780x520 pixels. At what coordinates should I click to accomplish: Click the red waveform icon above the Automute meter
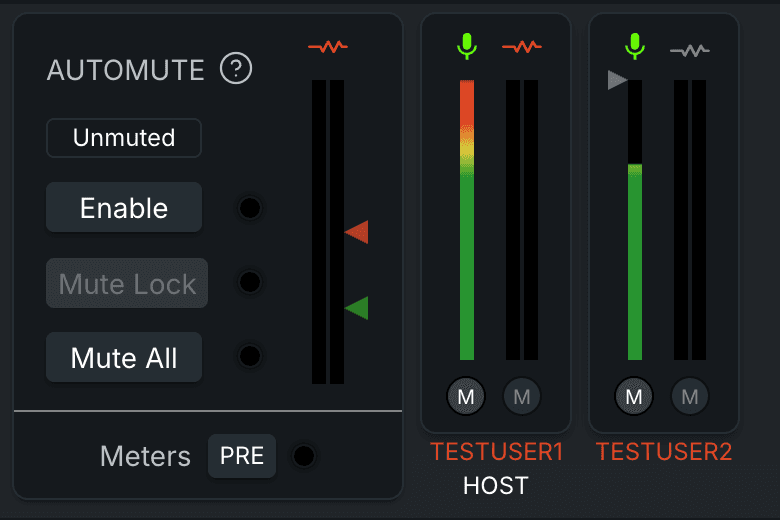click(328, 47)
